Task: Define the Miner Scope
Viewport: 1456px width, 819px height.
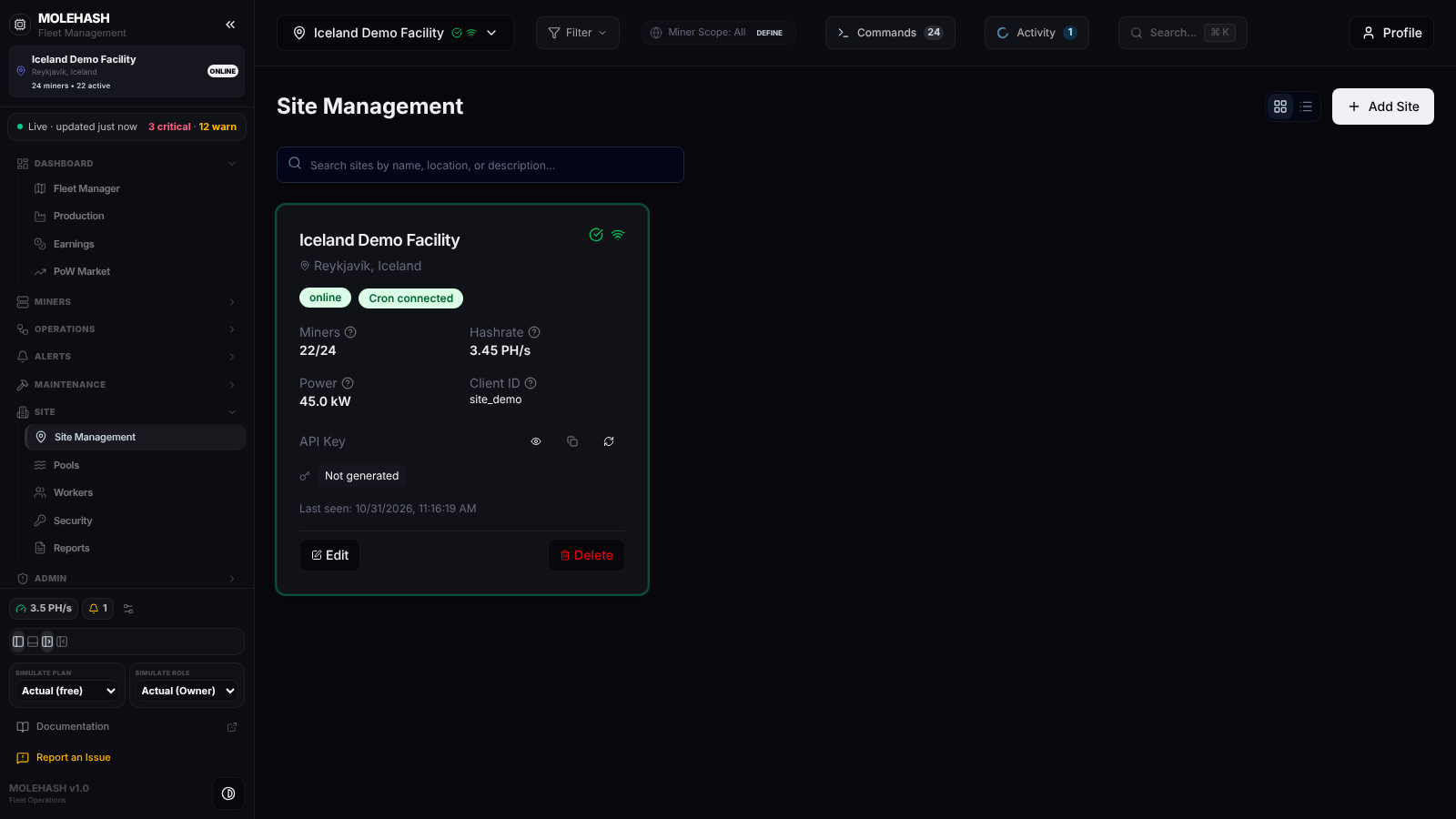Action: 769,33
